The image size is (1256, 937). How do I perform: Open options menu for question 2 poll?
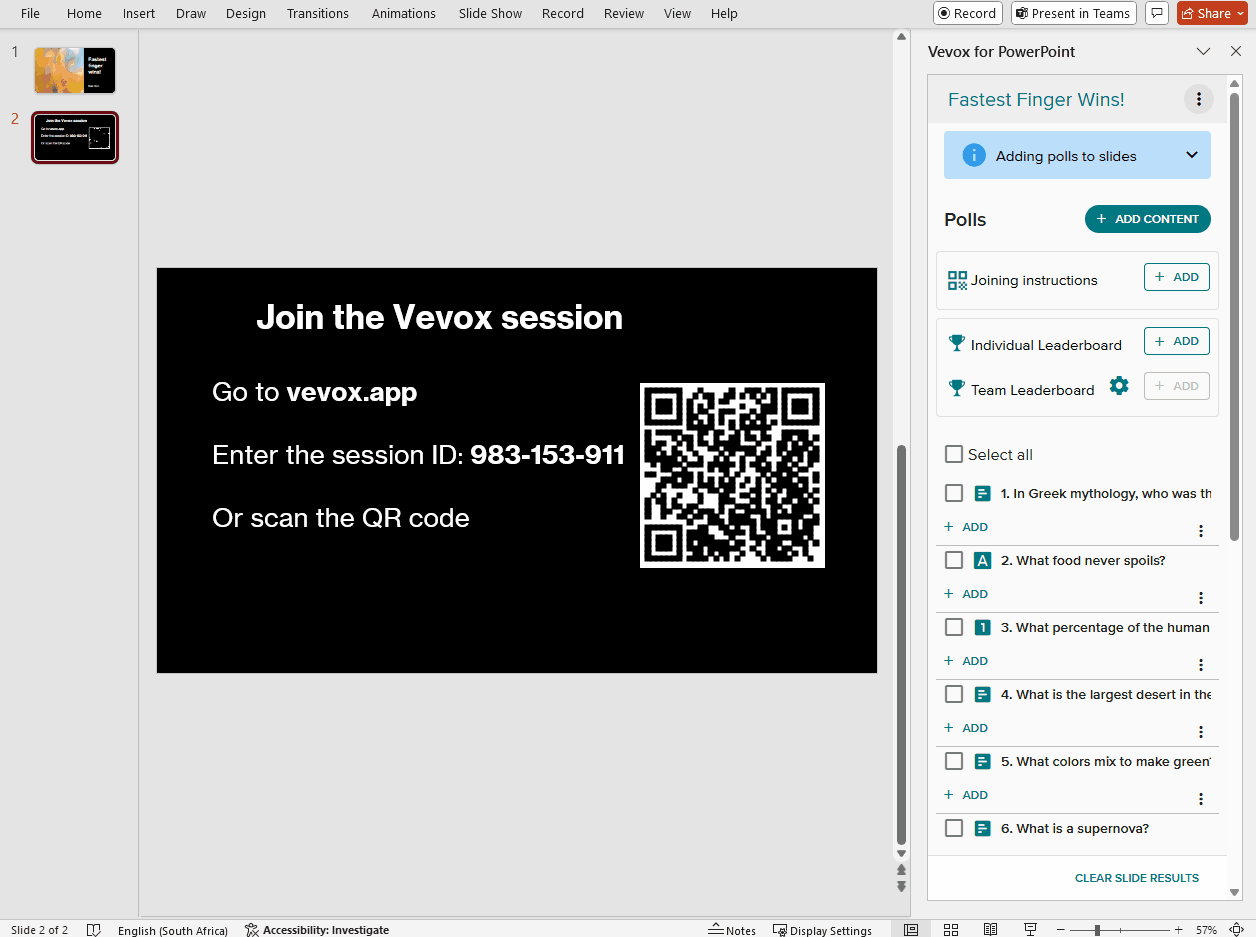pos(1200,597)
